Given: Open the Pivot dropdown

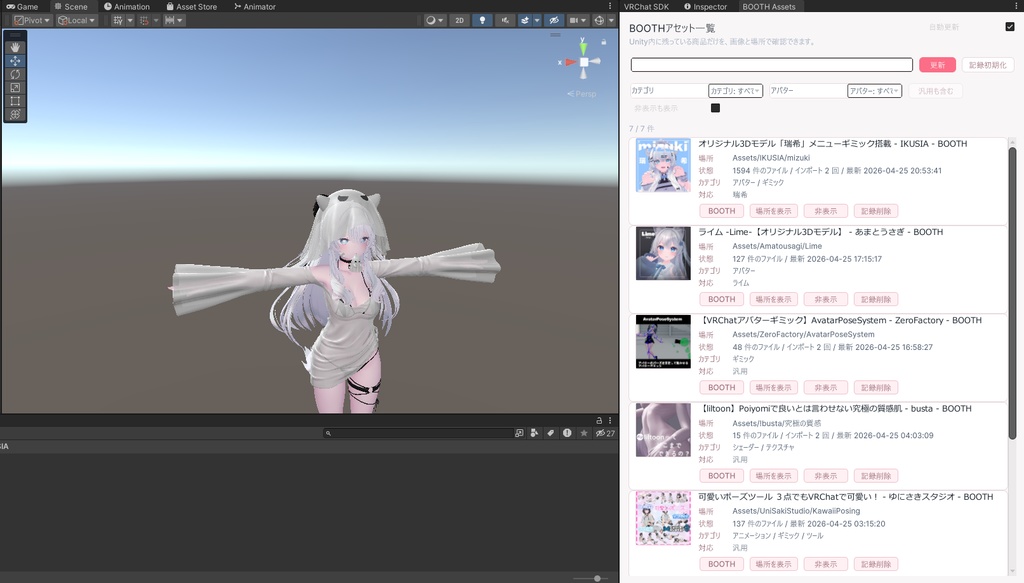Looking at the screenshot, I should (30, 19).
